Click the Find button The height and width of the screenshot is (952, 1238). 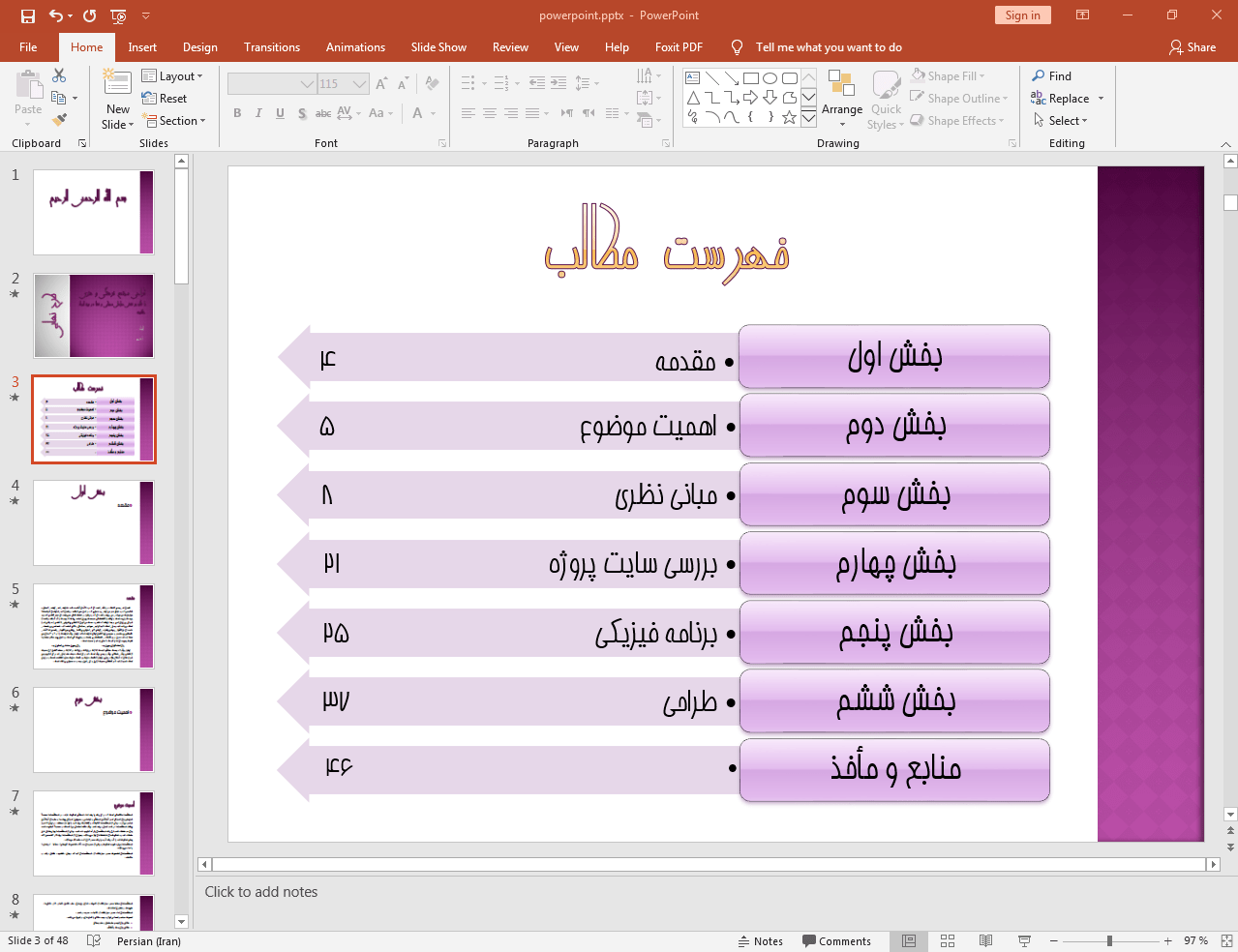pos(1052,75)
